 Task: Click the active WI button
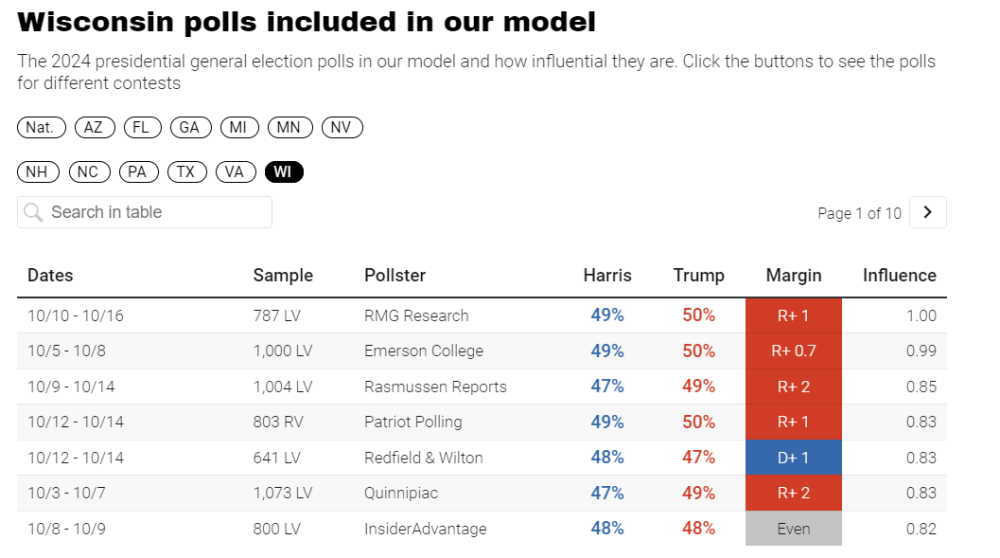point(283,172)
